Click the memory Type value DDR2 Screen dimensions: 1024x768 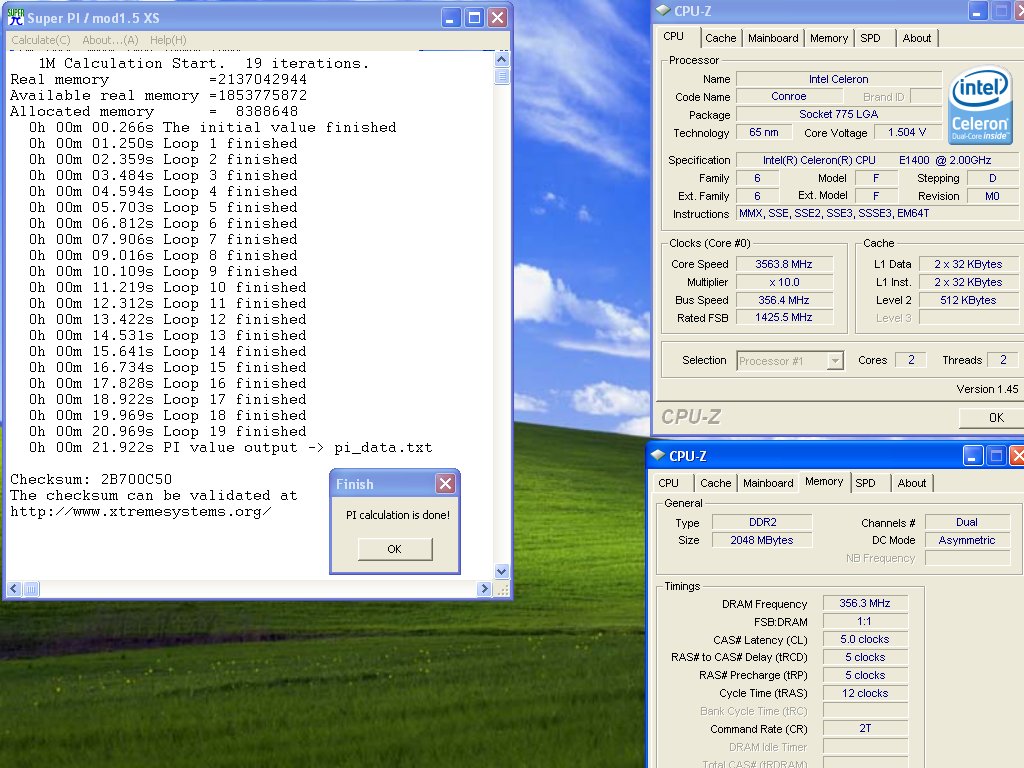(x=762, y=522)
